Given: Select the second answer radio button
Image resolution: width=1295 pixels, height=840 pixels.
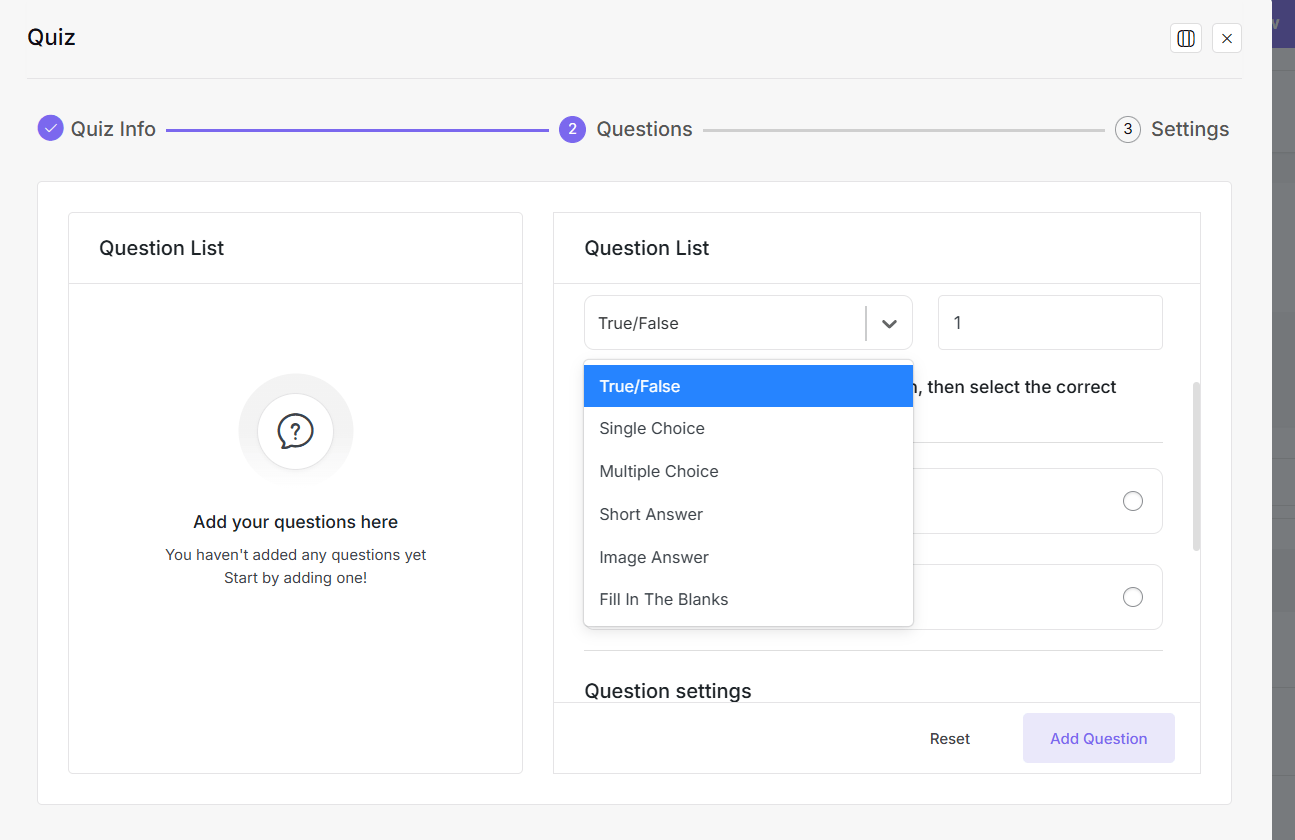Looking at the screenshot, I should click(1132, 596).
